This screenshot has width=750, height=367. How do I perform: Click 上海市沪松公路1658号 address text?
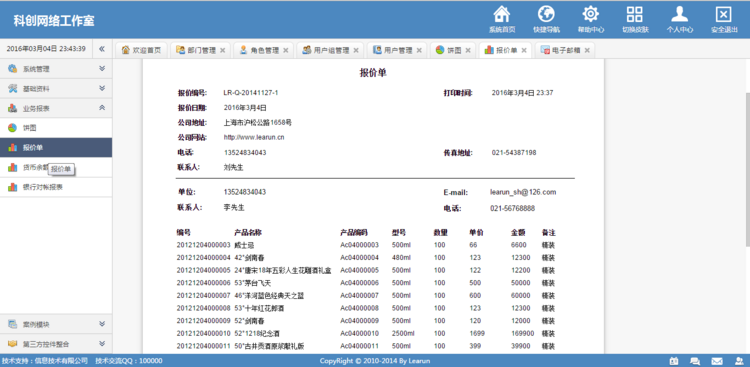click(x=257, y=122)
